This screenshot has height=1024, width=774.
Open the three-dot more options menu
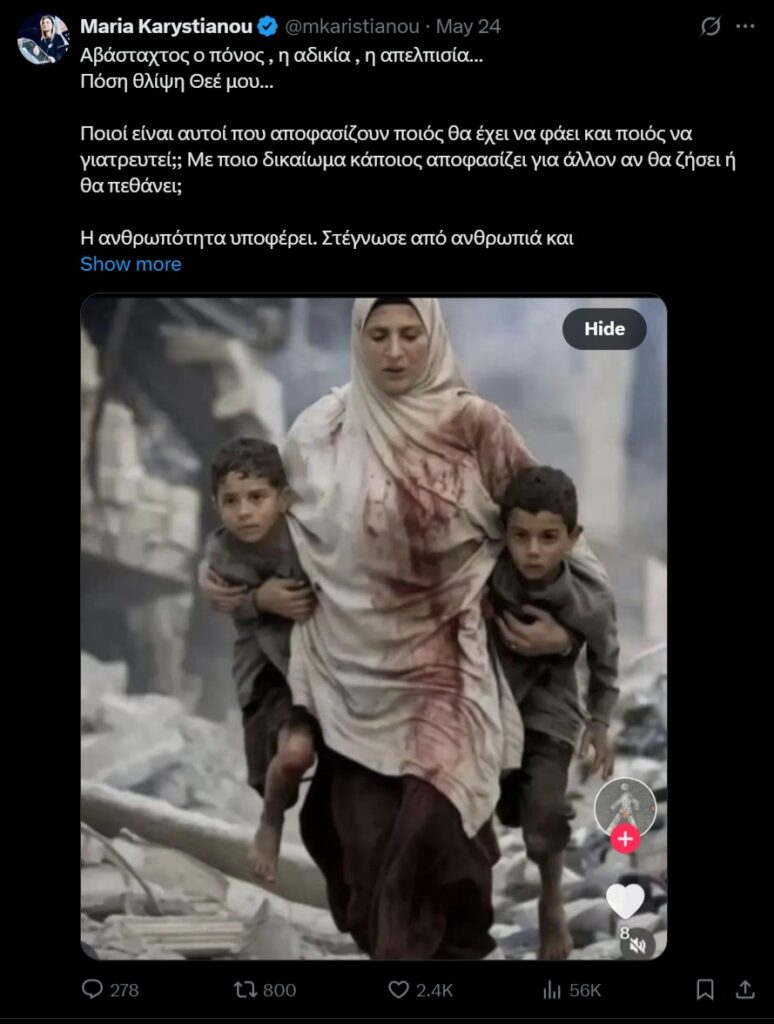point(745,26)
